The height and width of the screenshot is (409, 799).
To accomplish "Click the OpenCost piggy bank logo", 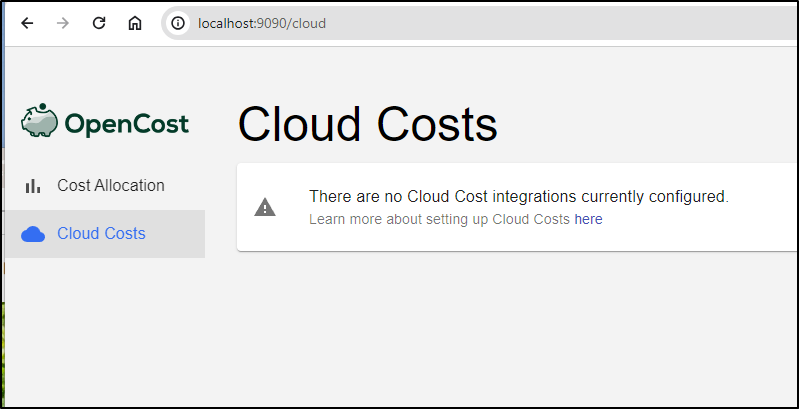I will tap(39, 120).
